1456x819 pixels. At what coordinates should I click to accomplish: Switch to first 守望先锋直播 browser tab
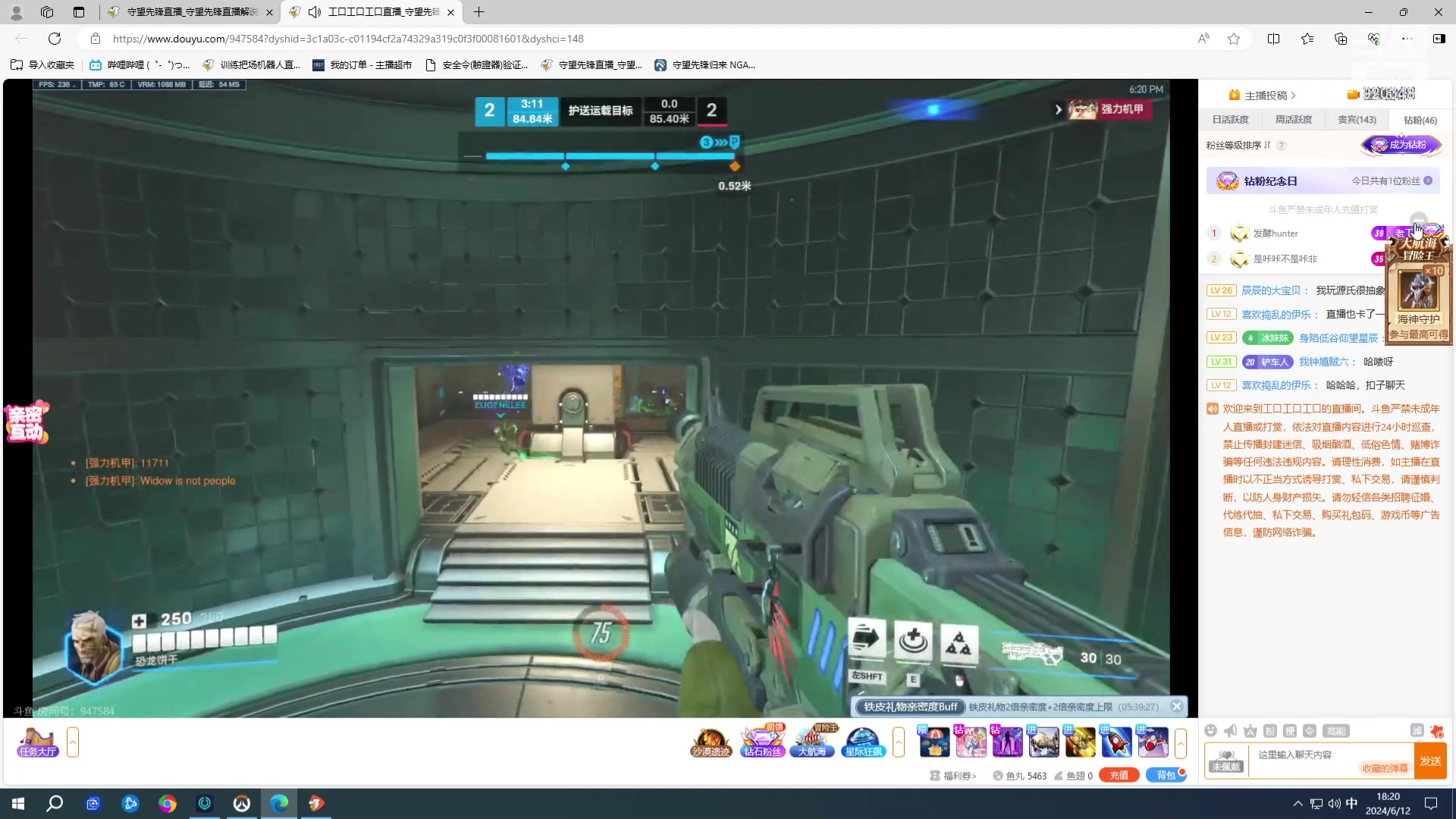coord(191,12)
